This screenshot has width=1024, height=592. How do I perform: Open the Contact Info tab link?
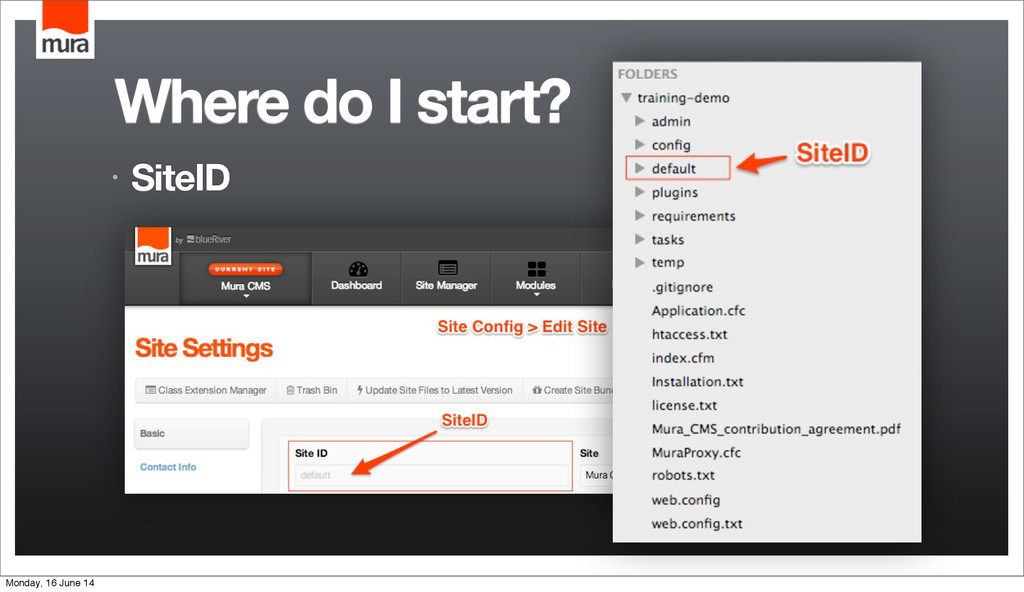point(168,467)
